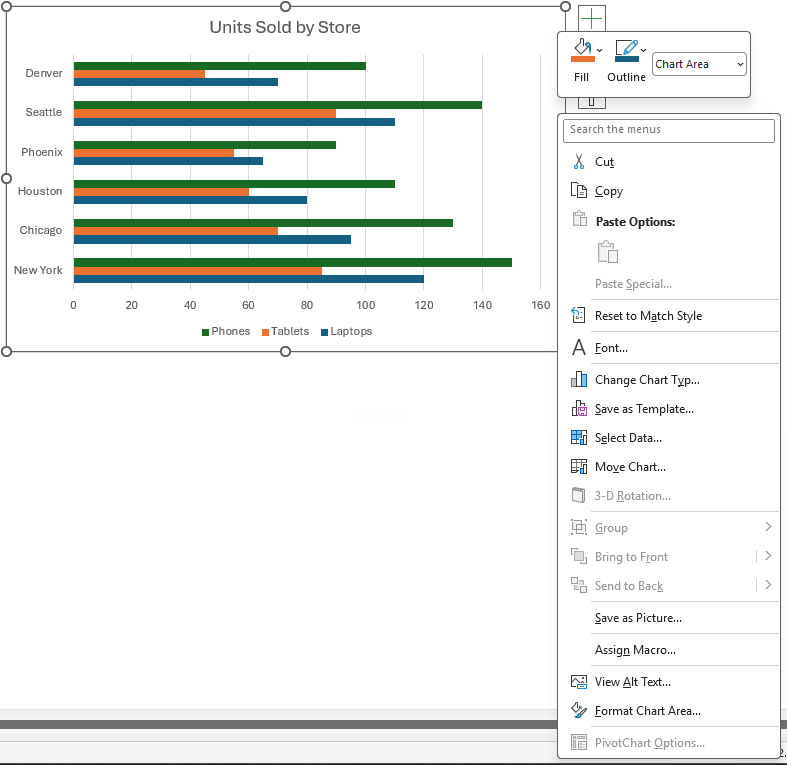Click the 100 value axis label
The width and height of the screenshot is (787, 765).
point(365,305)
